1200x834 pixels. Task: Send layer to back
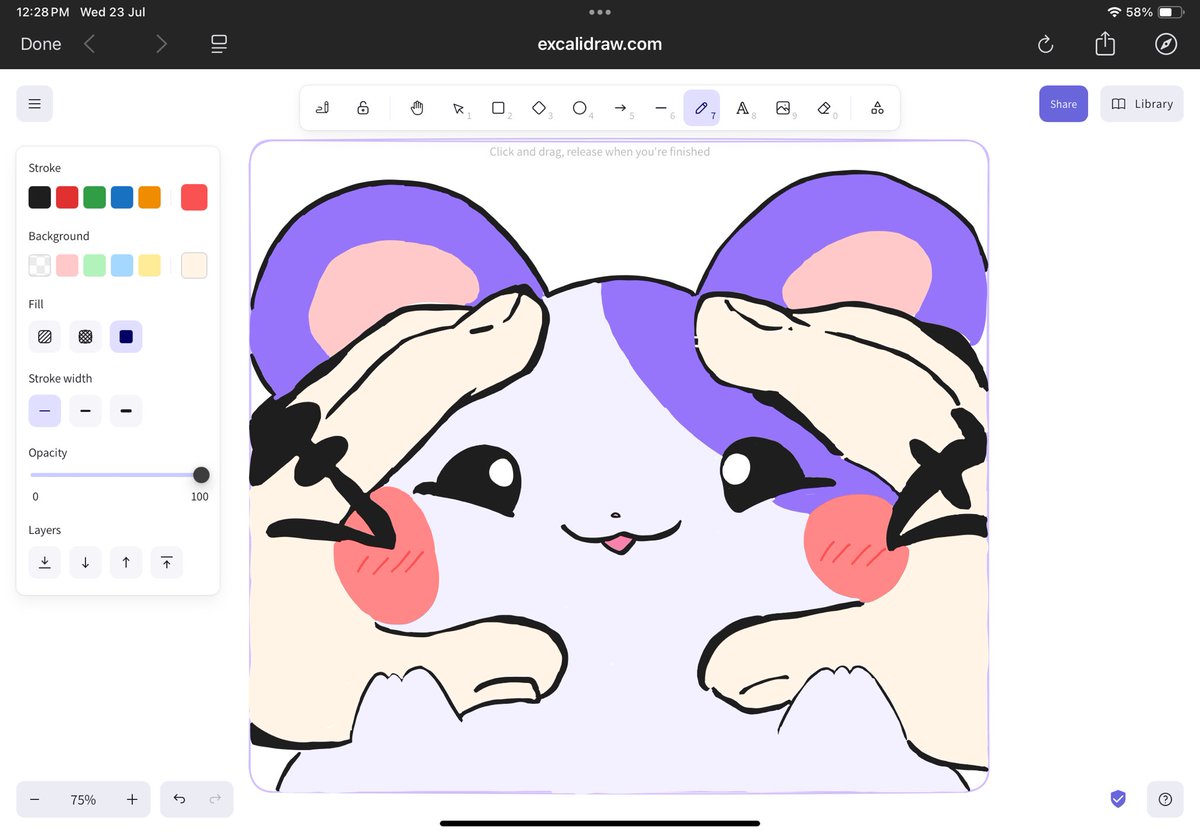pyautogui.click(x=45, y=563)
